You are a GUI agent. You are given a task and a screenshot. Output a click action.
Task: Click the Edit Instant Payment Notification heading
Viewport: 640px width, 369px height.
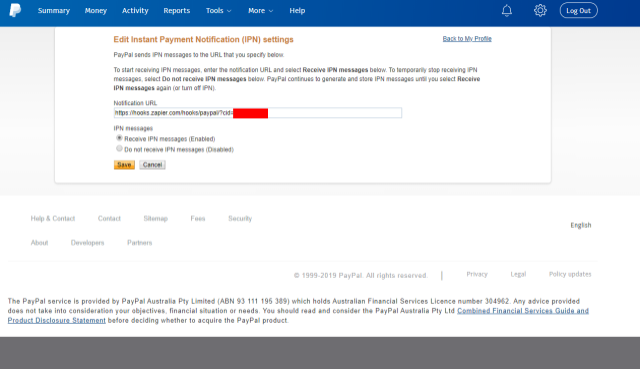pyautogui.click(x=203, y=40)
